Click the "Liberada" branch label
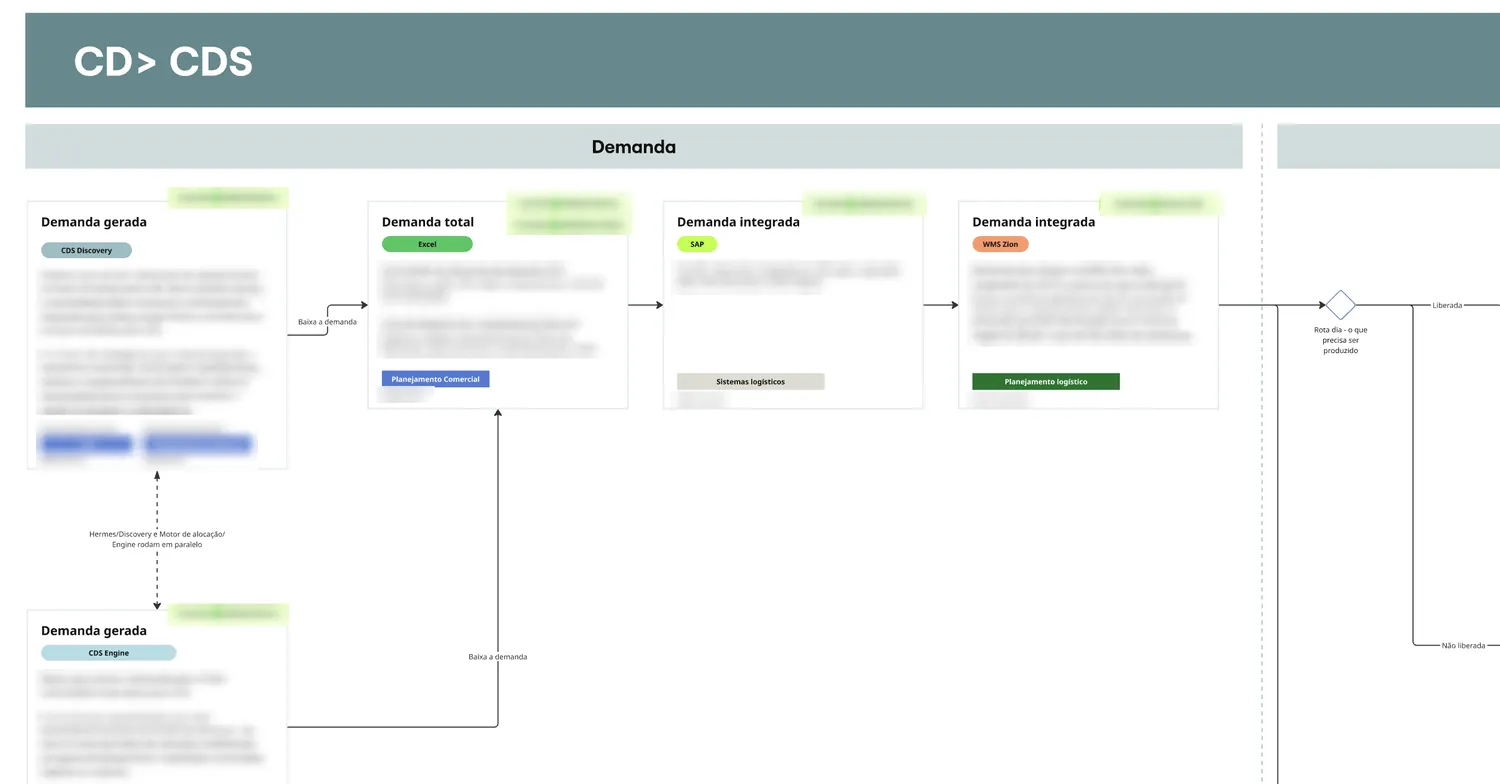This screenshot has width=1500, height=784. coord(1447,305)
